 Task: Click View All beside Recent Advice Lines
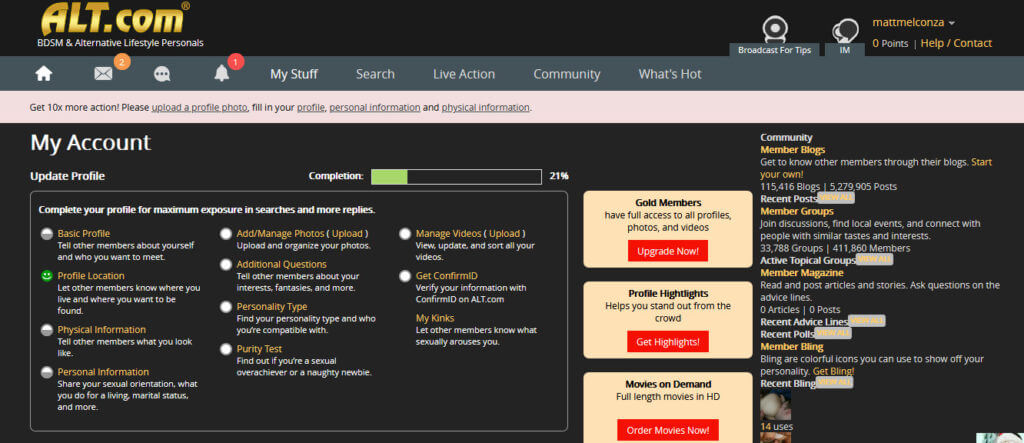coord(867,320)
